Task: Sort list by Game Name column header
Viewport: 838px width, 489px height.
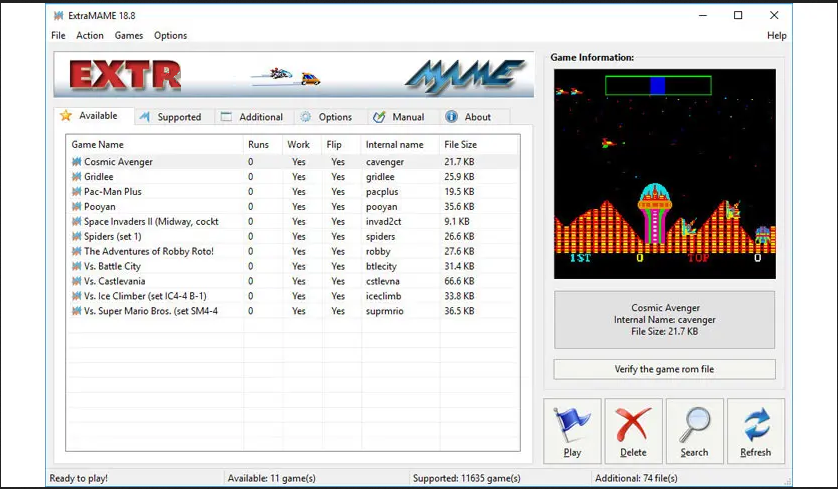Action: pos(98,145)
